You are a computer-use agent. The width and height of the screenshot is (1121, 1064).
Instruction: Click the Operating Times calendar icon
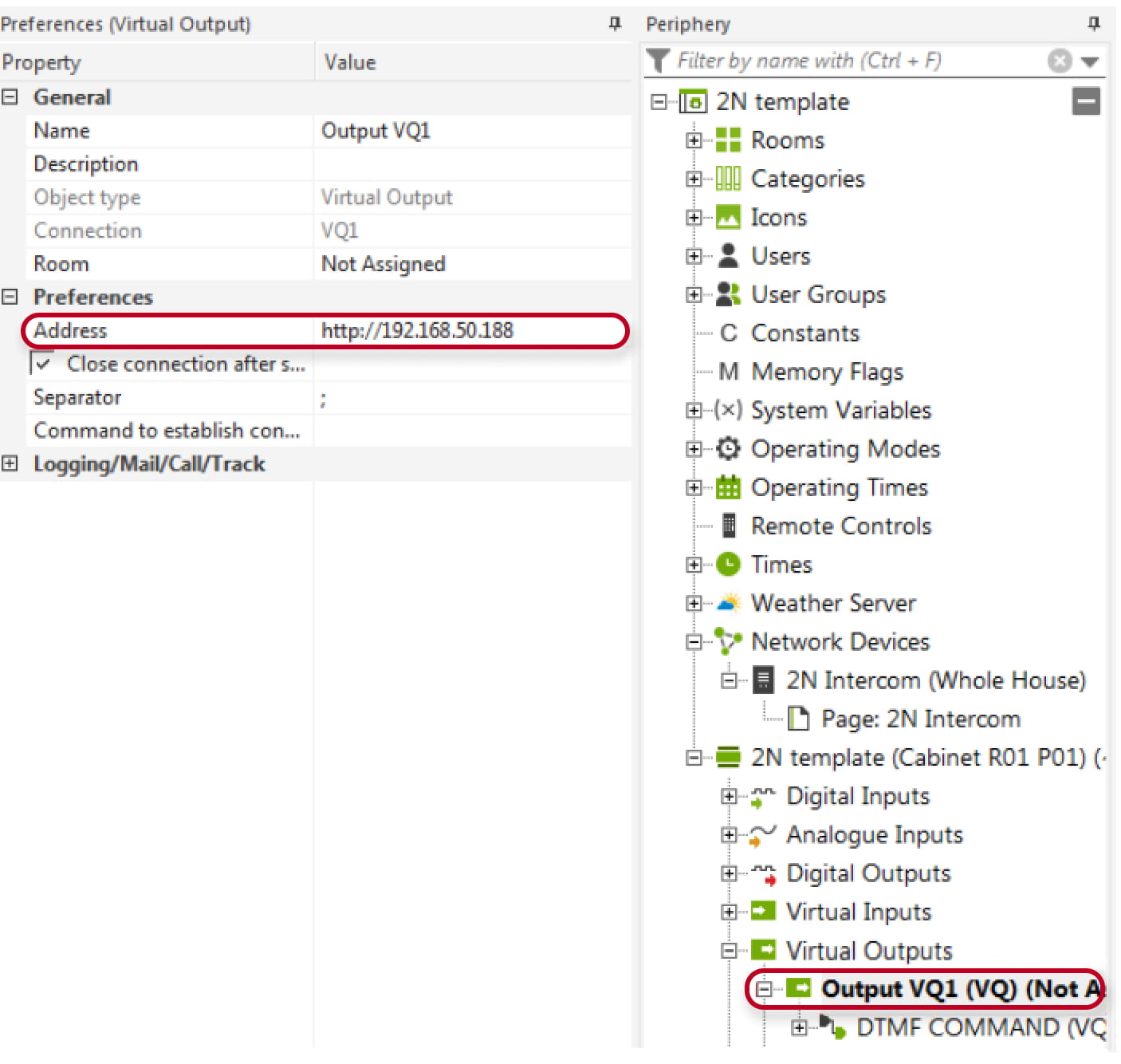pos(727,487)
